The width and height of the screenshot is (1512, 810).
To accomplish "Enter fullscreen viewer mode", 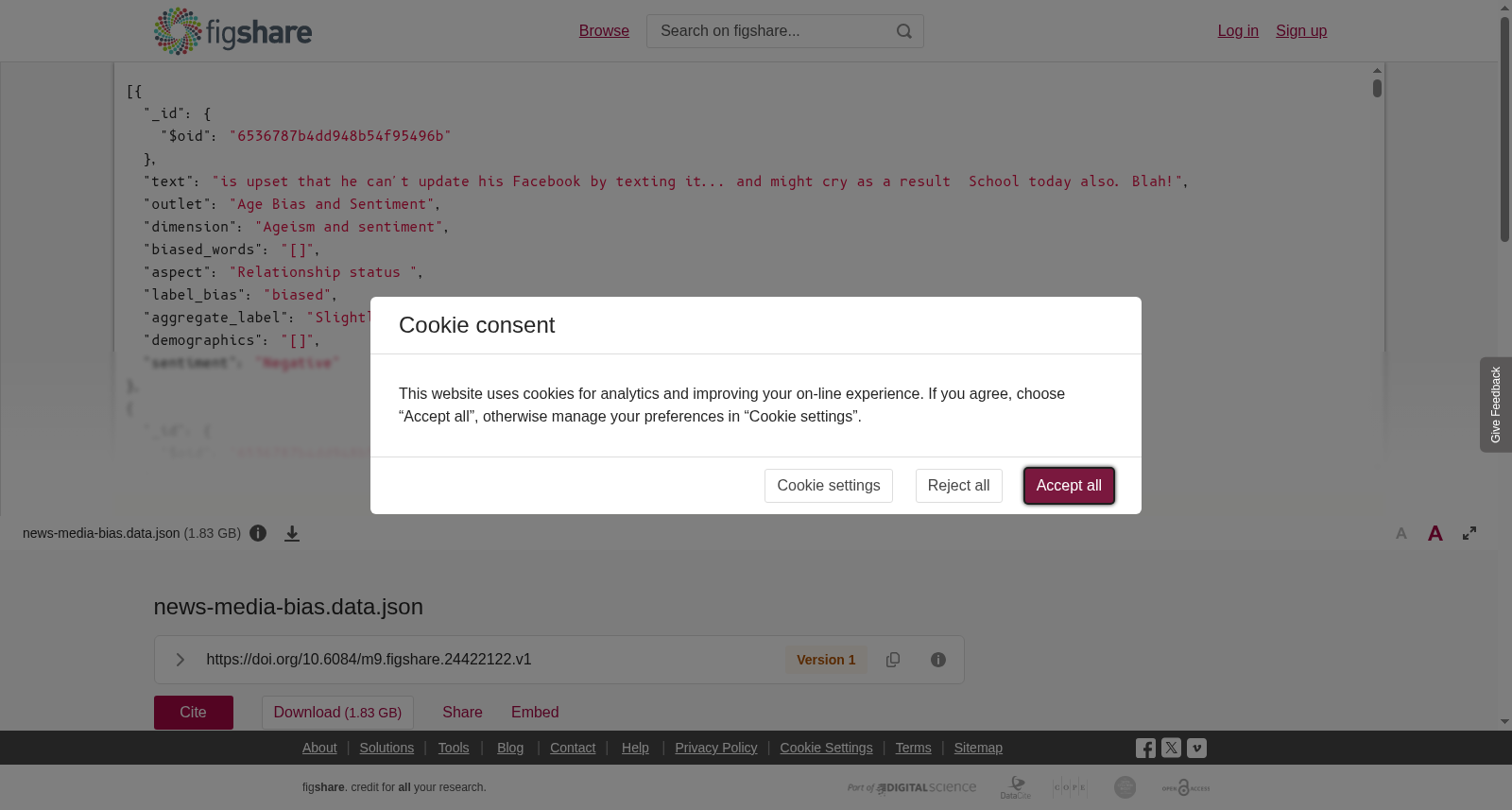I will [x=1469, y=533].
